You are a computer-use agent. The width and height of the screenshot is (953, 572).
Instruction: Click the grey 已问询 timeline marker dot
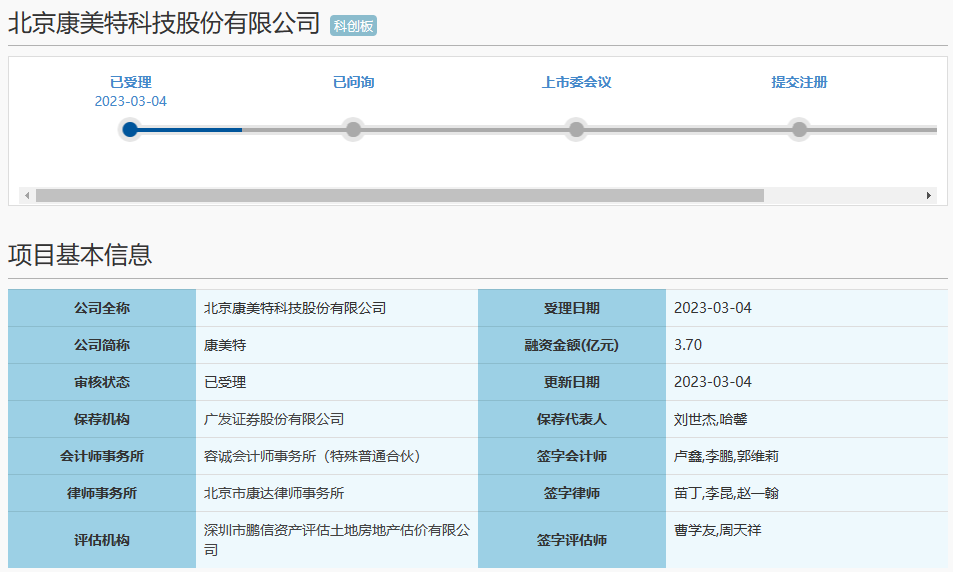click(x=353, y=129)
